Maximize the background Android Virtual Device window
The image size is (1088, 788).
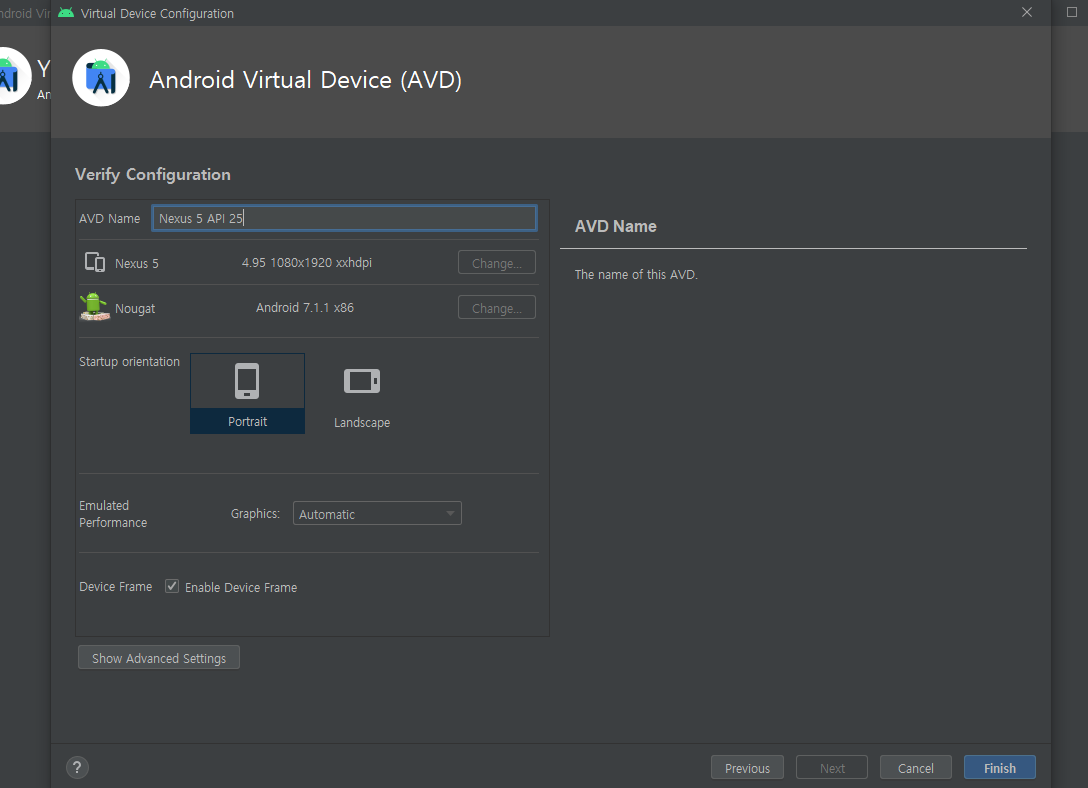(x=1071, y=12)
